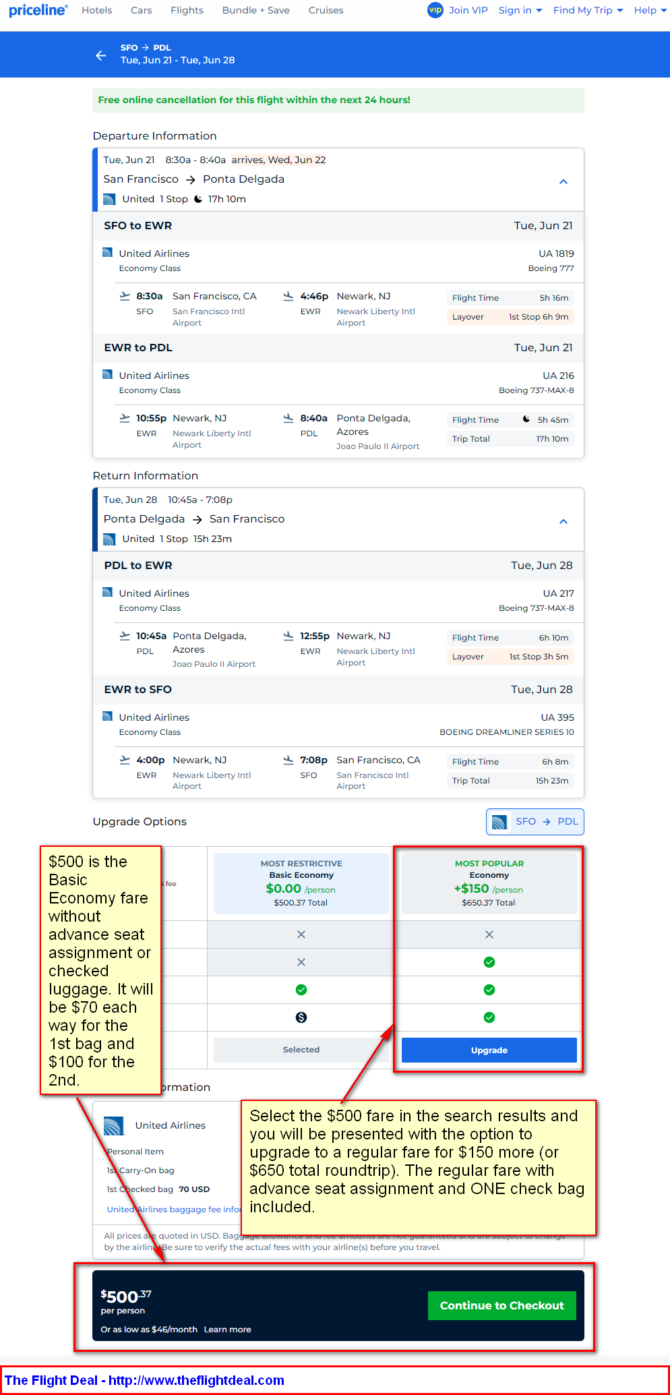
Task: Click the United logo in SFO to EWR segment
Action: pyautogui.click(x=107, y=253)
